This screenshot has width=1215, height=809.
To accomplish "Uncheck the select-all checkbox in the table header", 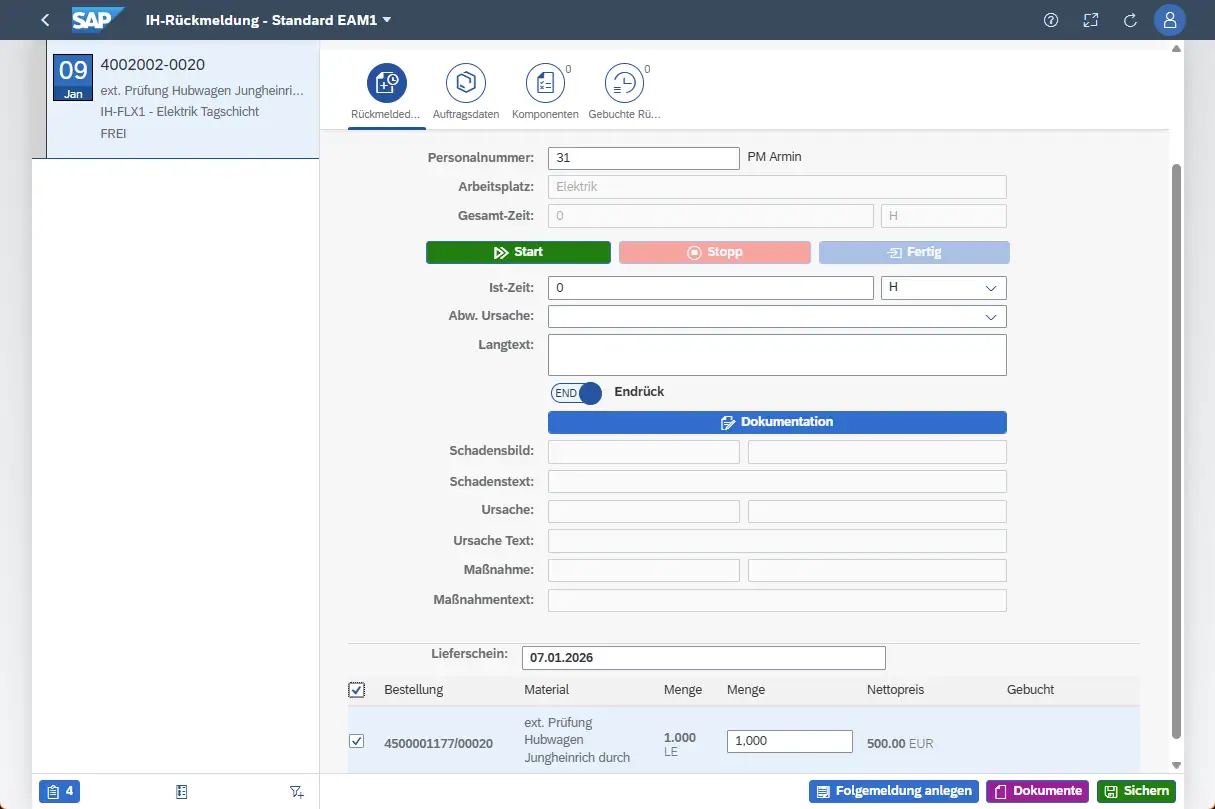I will (x=357, y=690).
